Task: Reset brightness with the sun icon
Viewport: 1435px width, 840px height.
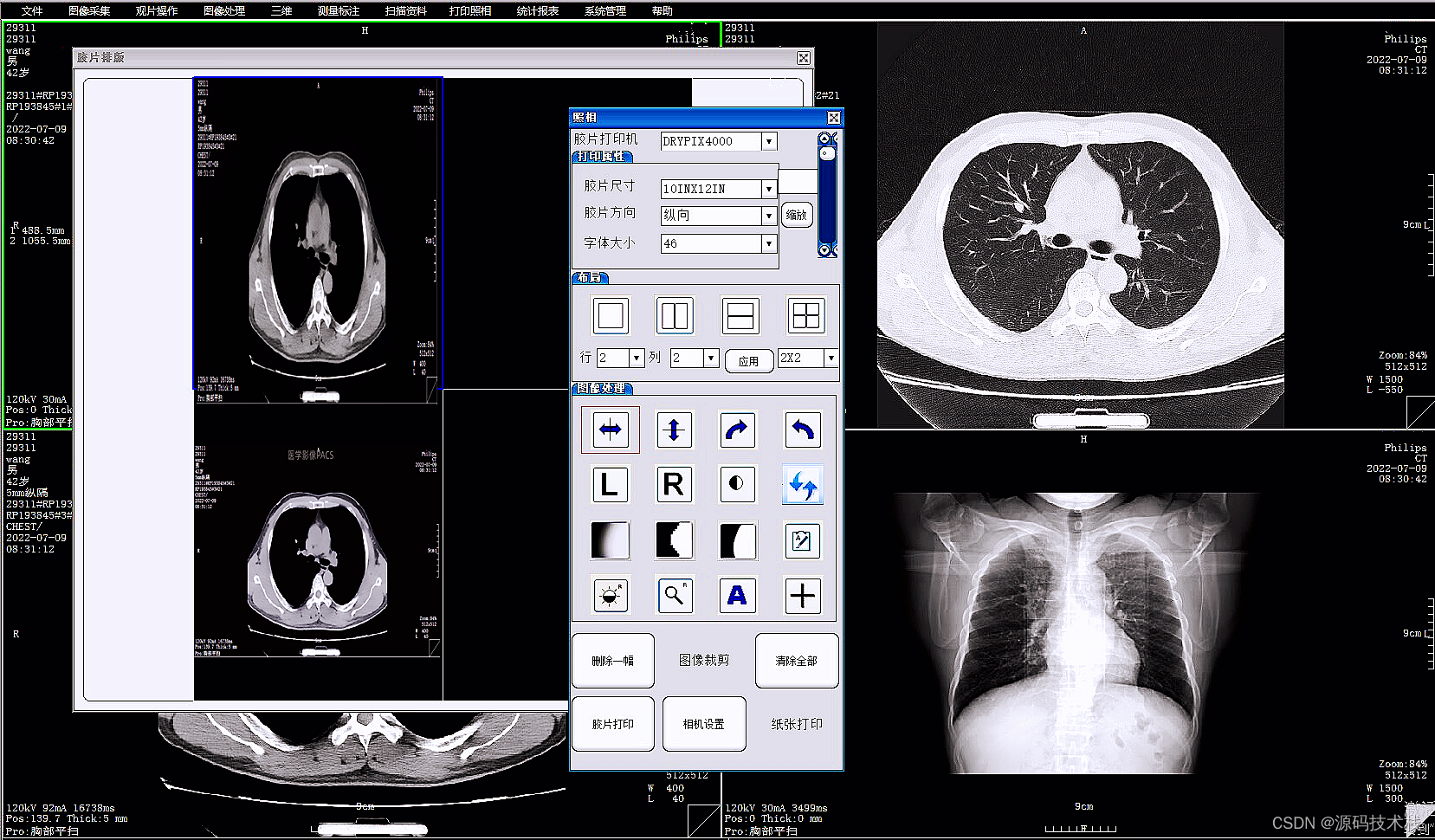Action: (610, 595)
